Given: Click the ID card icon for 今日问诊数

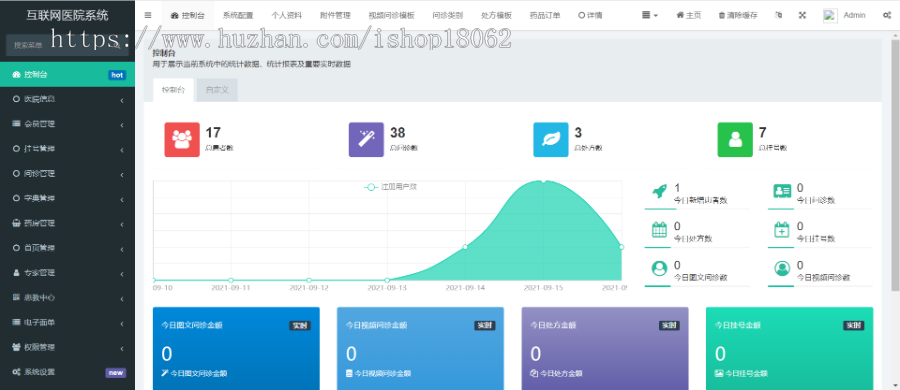Looking at the screenshot, I should click(782, 191).
